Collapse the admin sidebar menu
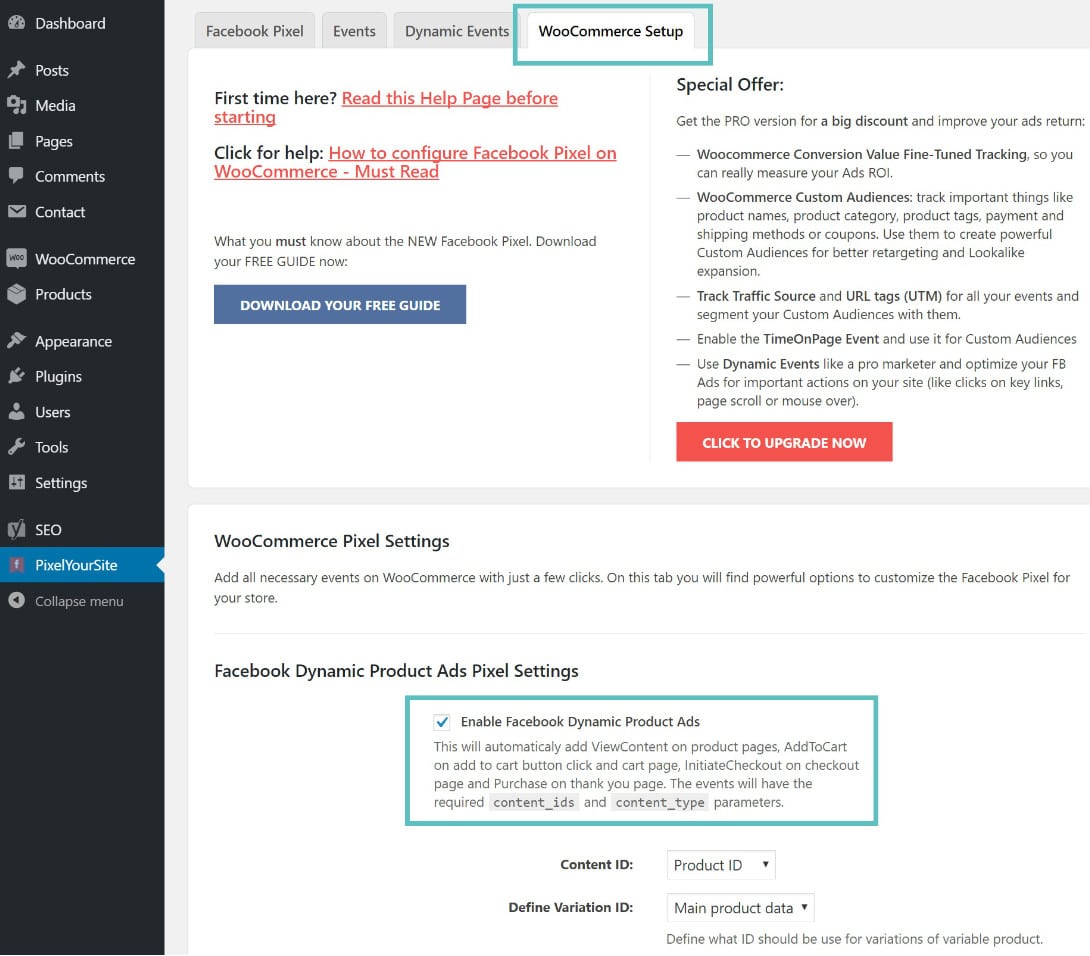1090x956 pixels. tap(81, 601)
